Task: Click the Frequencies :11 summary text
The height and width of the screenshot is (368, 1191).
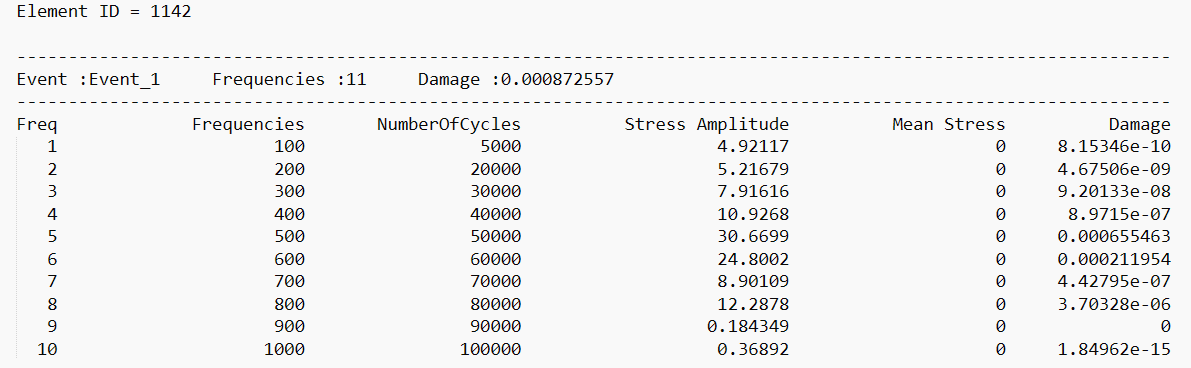Action: 289,79
